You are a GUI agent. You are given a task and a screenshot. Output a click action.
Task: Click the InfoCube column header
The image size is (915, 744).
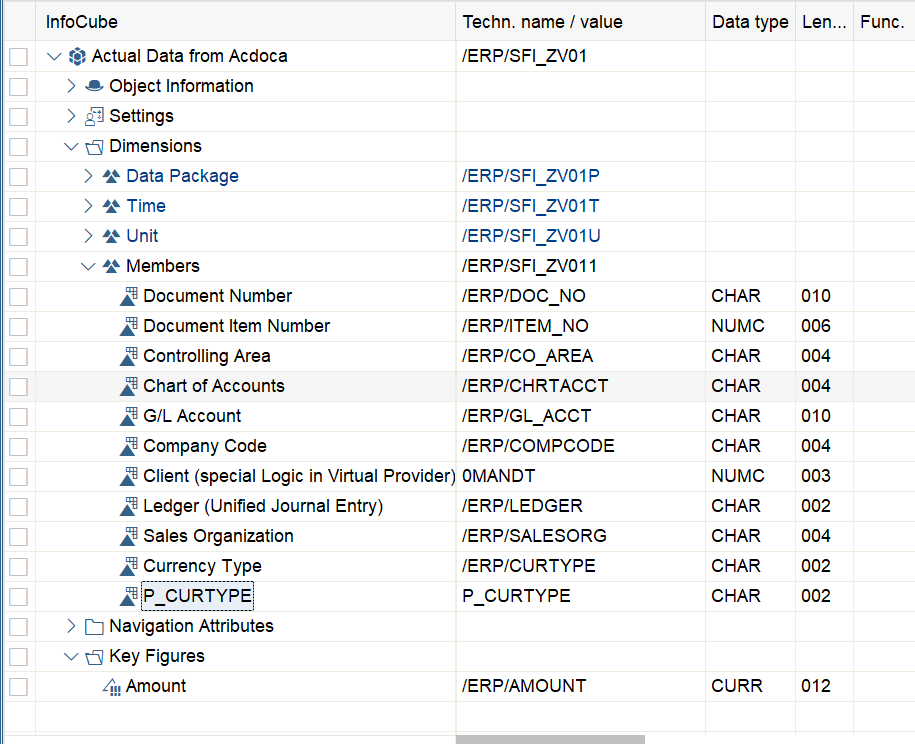click(246, 22)
